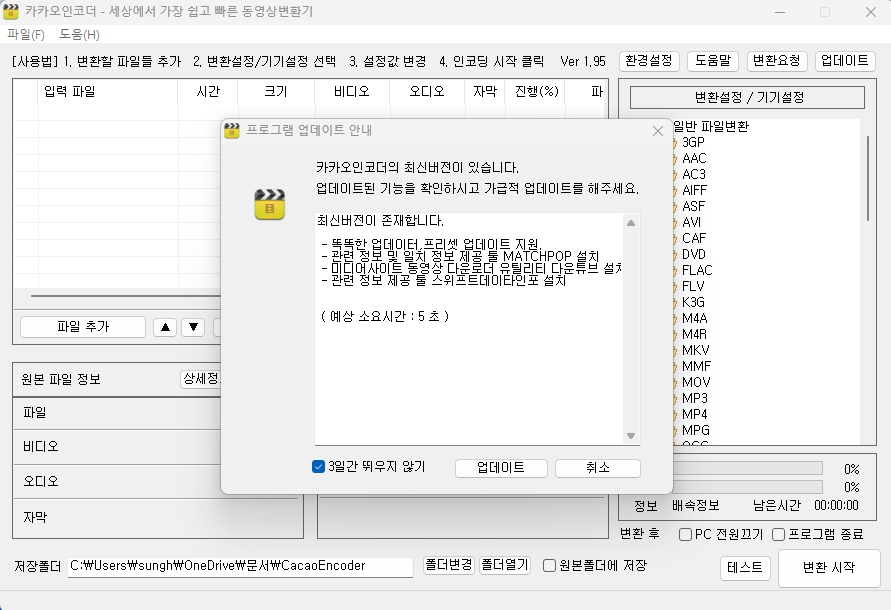Click the lower 0% overall progress bar
Screen dimensions: 891x610
click(748, 487)
